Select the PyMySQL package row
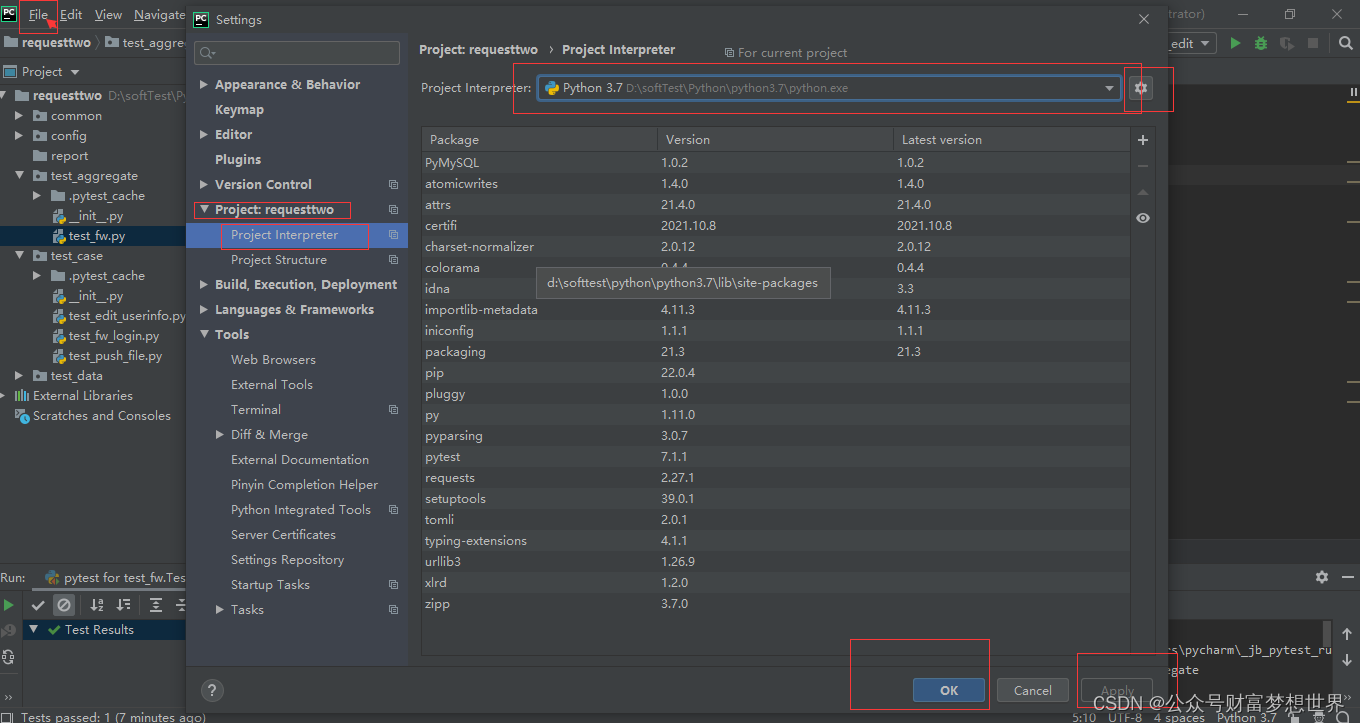 point(776,162)
